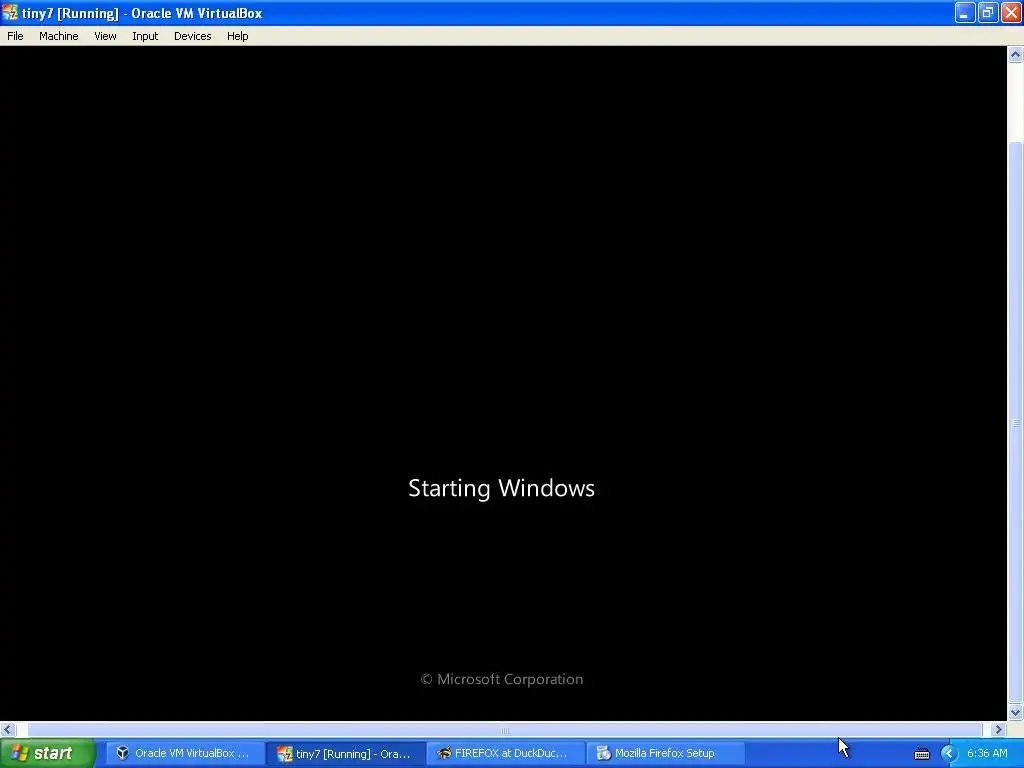Click the vertical scrollbar up arrow

(x=1015, y=55)
